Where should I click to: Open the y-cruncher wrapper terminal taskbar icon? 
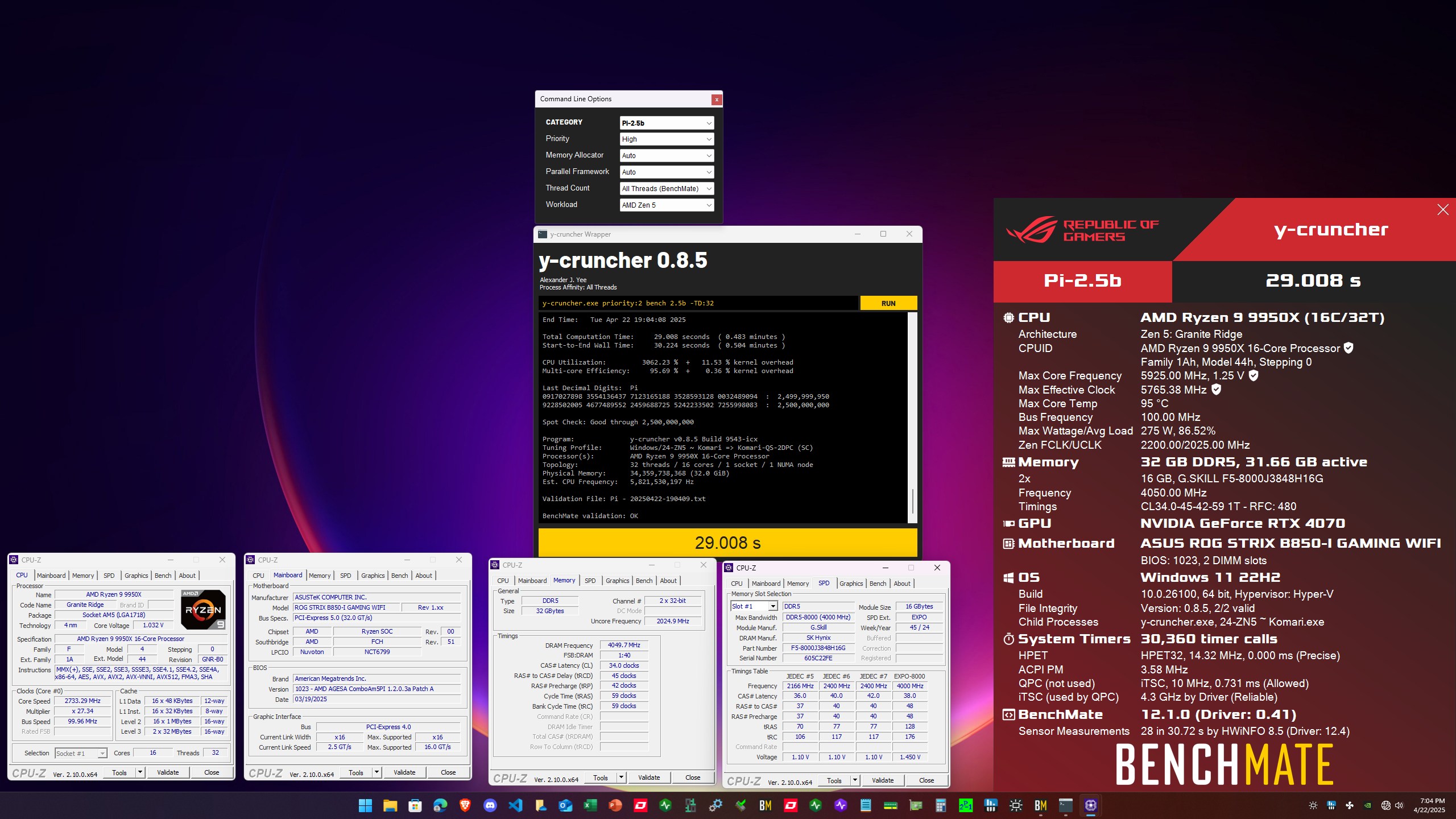tap(1066, 805)
